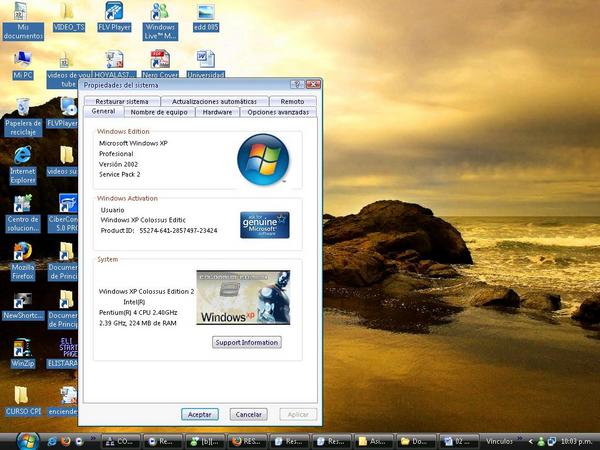Launch the CiberControl 5.0 PRO shortcut
This screenshot has width=600, height=450.
coord(65,214)
